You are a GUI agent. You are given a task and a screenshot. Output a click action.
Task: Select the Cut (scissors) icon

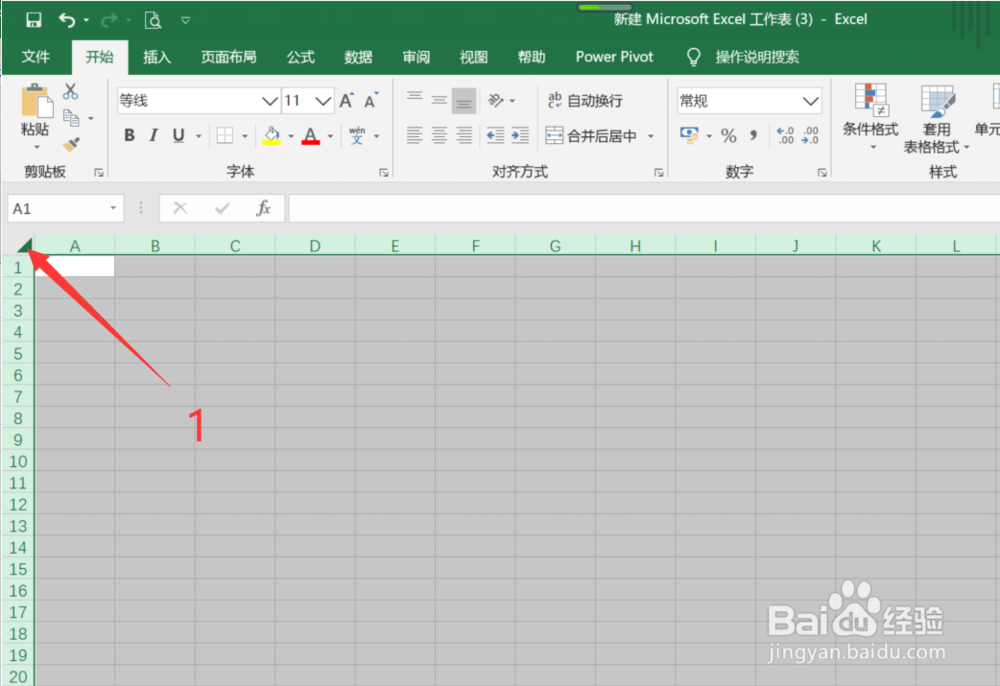tap(71, 90)
